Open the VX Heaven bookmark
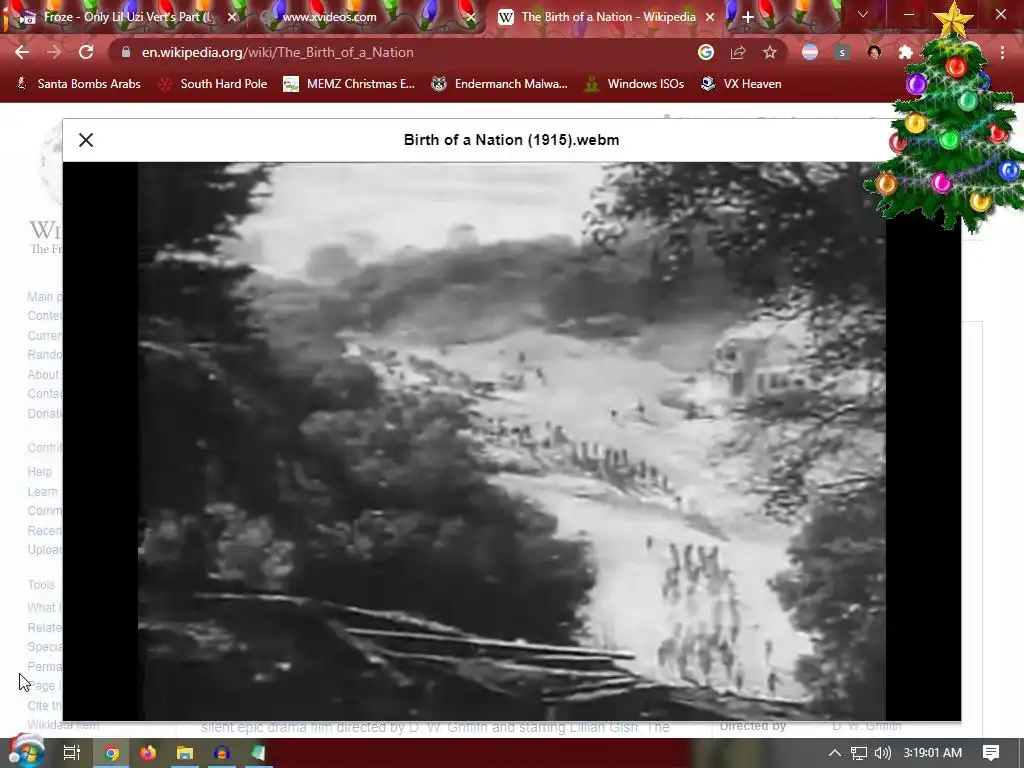The width and height of the screenshot is (1024, 768). tap(741, 84)
